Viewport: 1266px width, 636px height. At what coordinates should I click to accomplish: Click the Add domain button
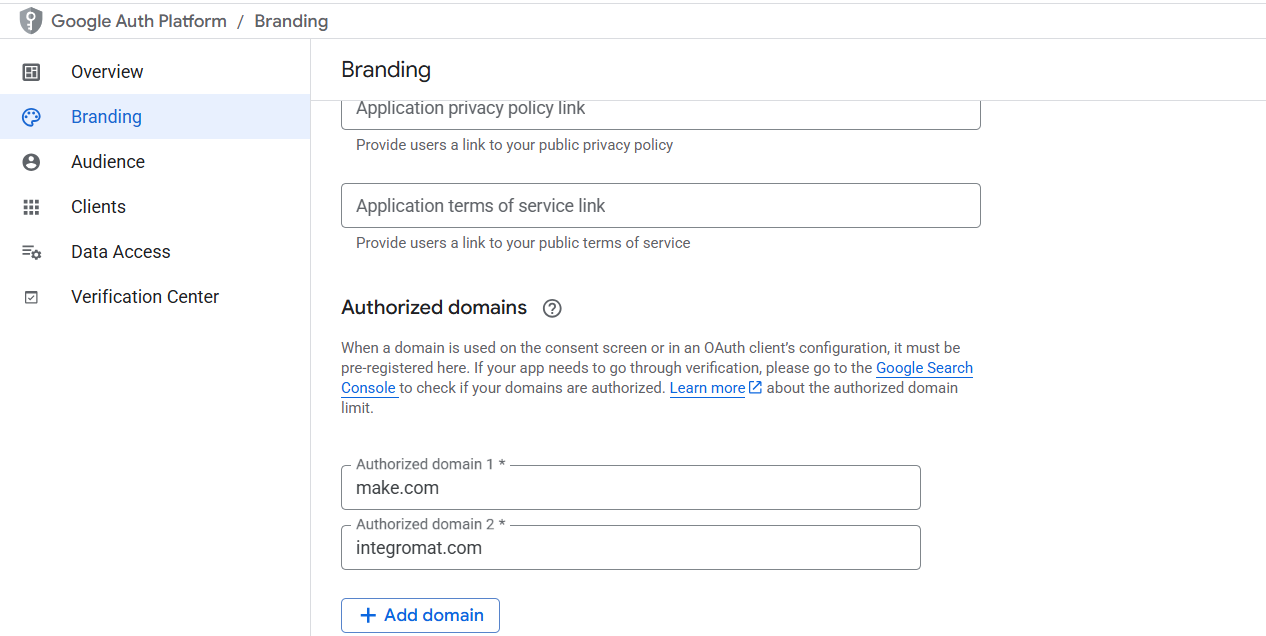point(420,615)
